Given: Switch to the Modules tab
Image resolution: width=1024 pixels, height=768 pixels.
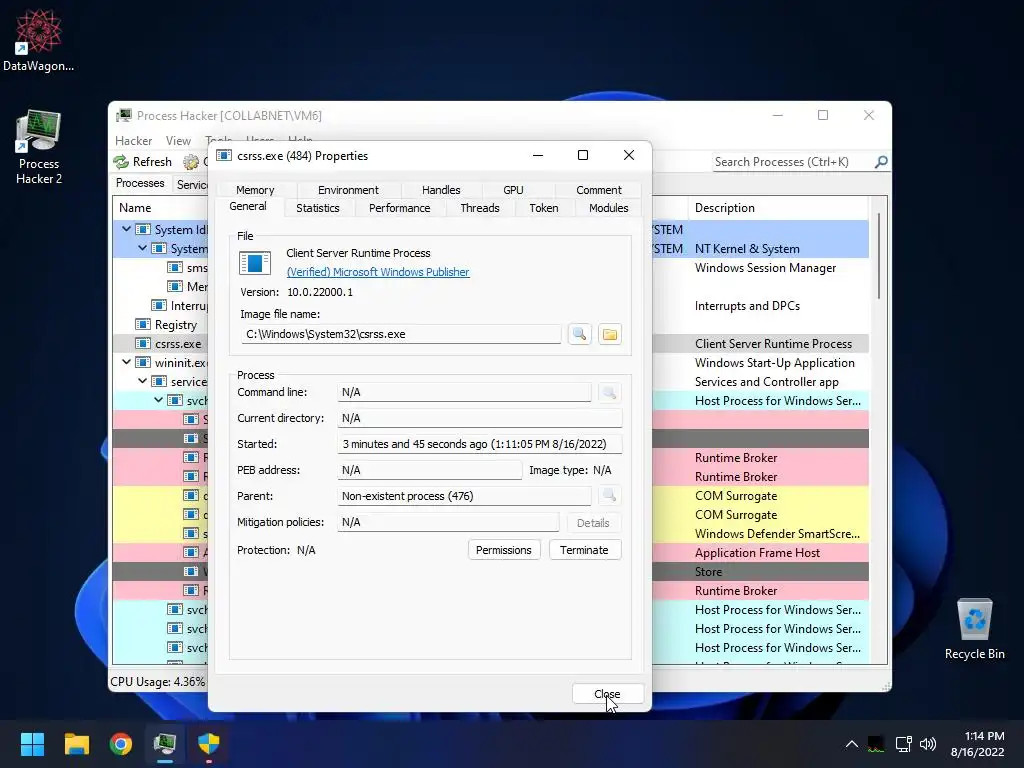Looking at the screenshot, I should pos(608,208).
